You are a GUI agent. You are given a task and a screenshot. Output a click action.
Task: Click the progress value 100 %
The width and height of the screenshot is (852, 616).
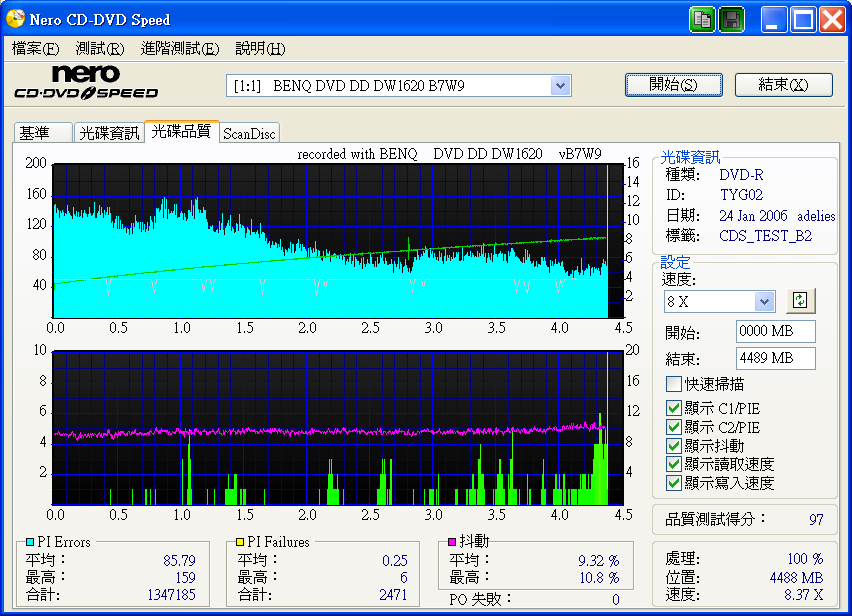pos(805,559)
